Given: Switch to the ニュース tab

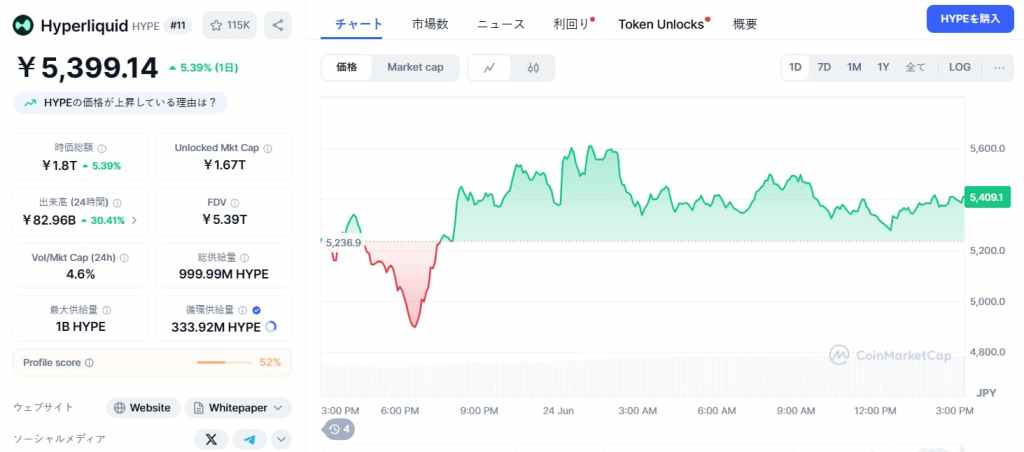Looking at the screenshot, I should pyautogui.click(x=500, y=25).
